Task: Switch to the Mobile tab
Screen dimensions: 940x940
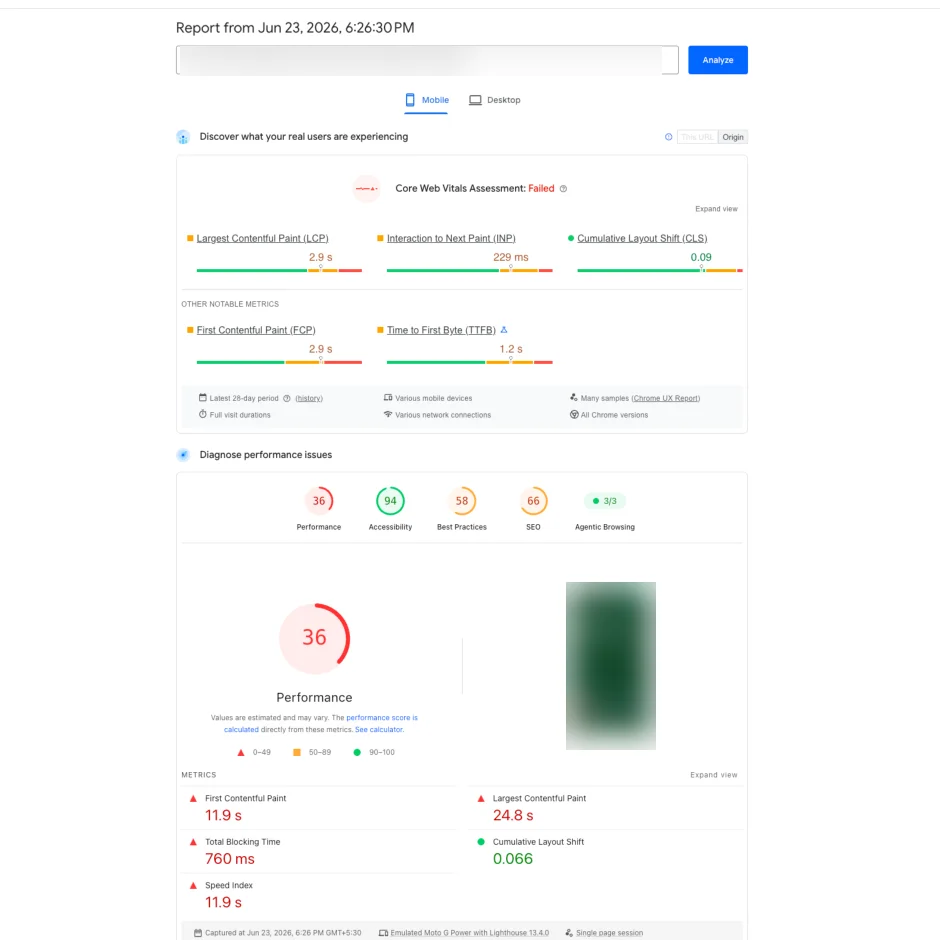Action: pos(426,100)
